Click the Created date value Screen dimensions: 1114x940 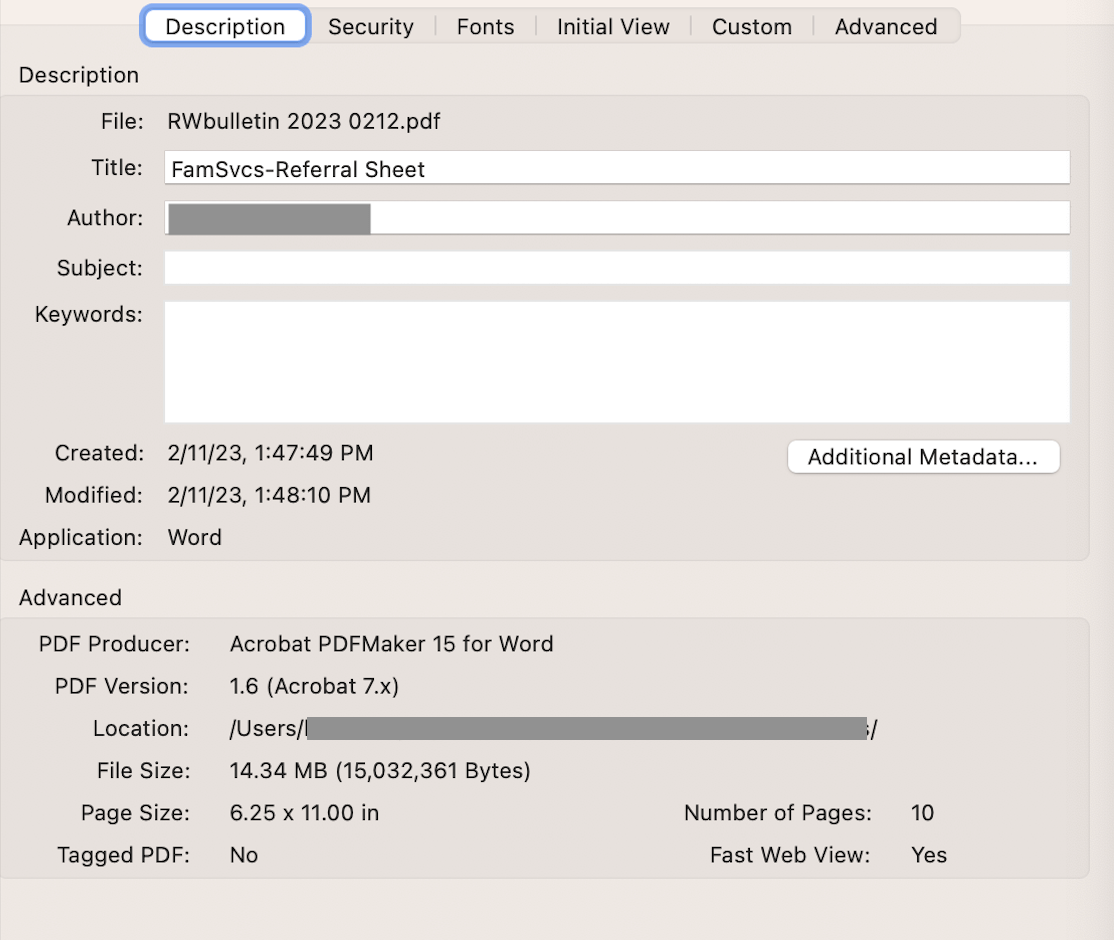point(271,453)
